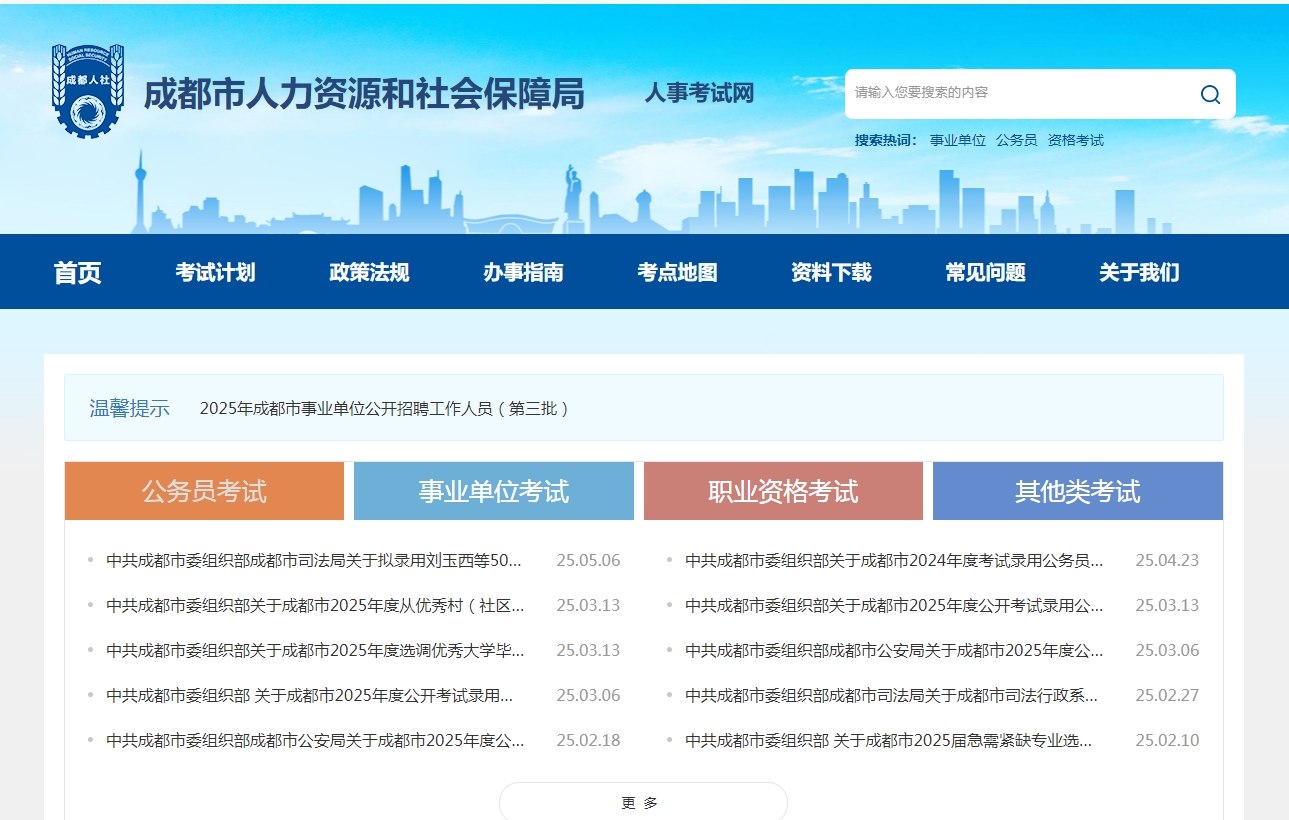Open the 办事指南 navigation menu
Screen dimensions: 1289x820
tap(521, 272)
